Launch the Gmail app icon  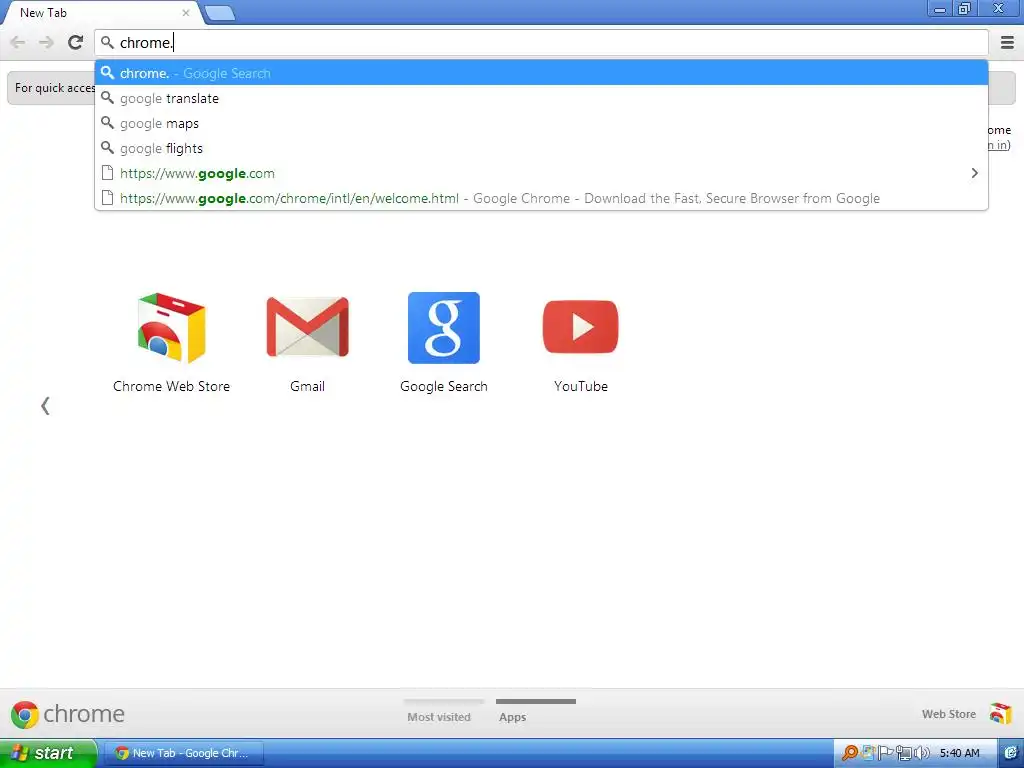[x=308, y=328]
